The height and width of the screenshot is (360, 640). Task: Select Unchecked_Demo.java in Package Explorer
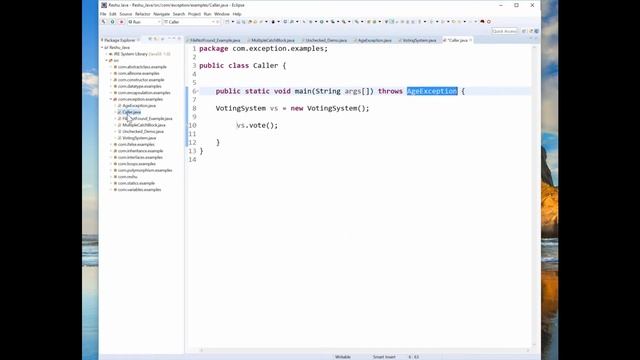pyautogui.click(x=143, y=131)
